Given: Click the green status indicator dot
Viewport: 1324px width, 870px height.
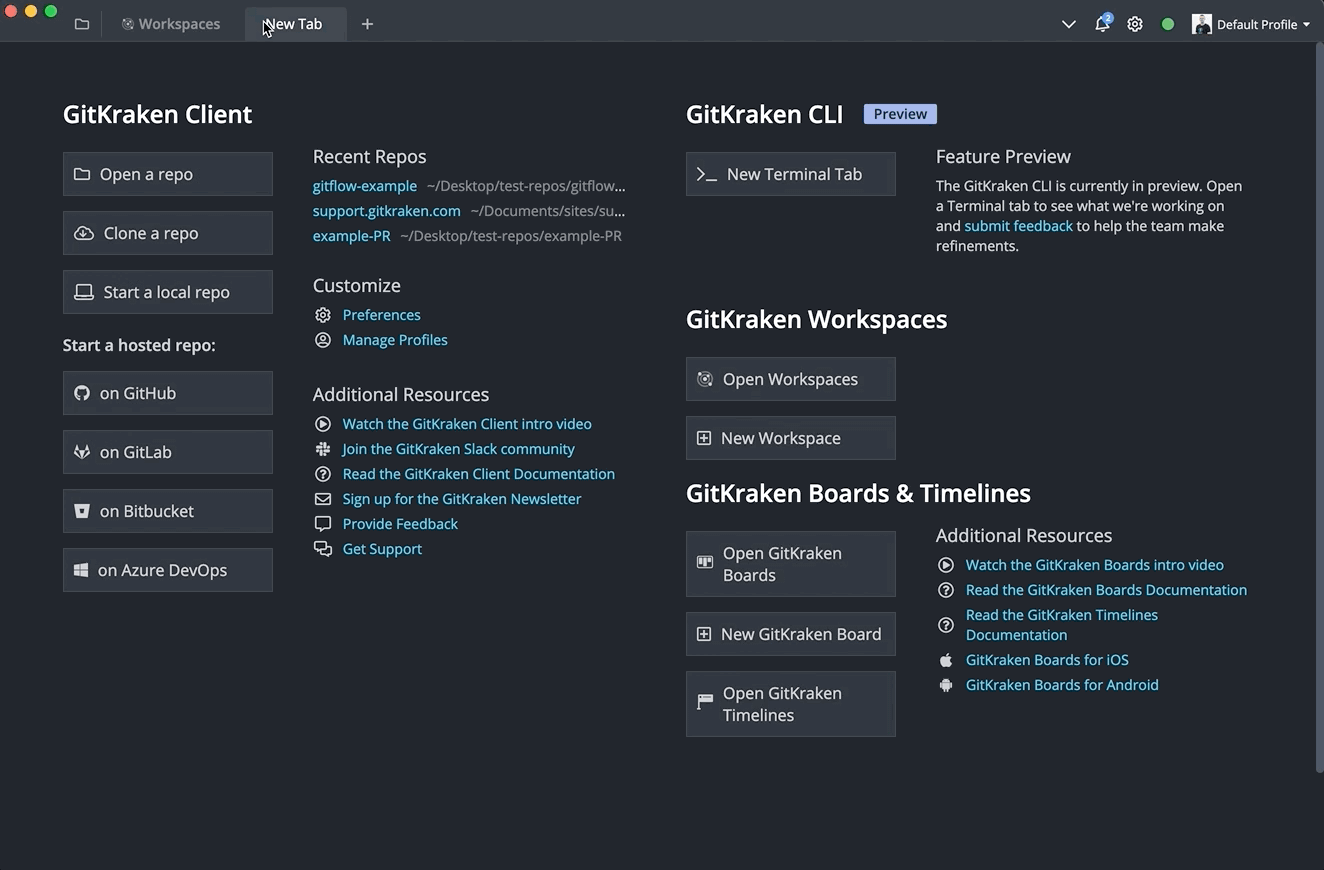Looking at the screenshot, I should [x=1167, y=24].
